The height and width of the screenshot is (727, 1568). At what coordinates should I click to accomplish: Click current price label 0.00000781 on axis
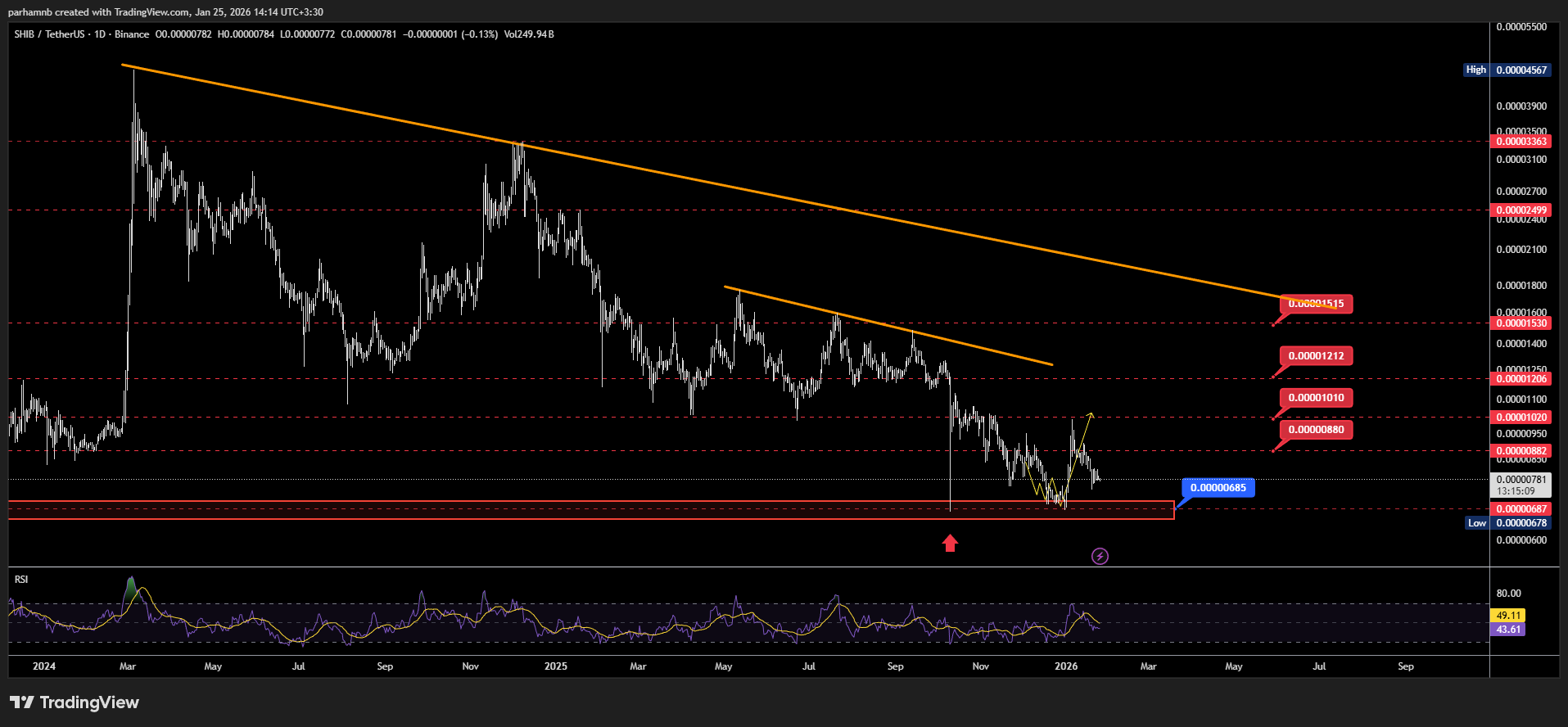point(1521,480)
